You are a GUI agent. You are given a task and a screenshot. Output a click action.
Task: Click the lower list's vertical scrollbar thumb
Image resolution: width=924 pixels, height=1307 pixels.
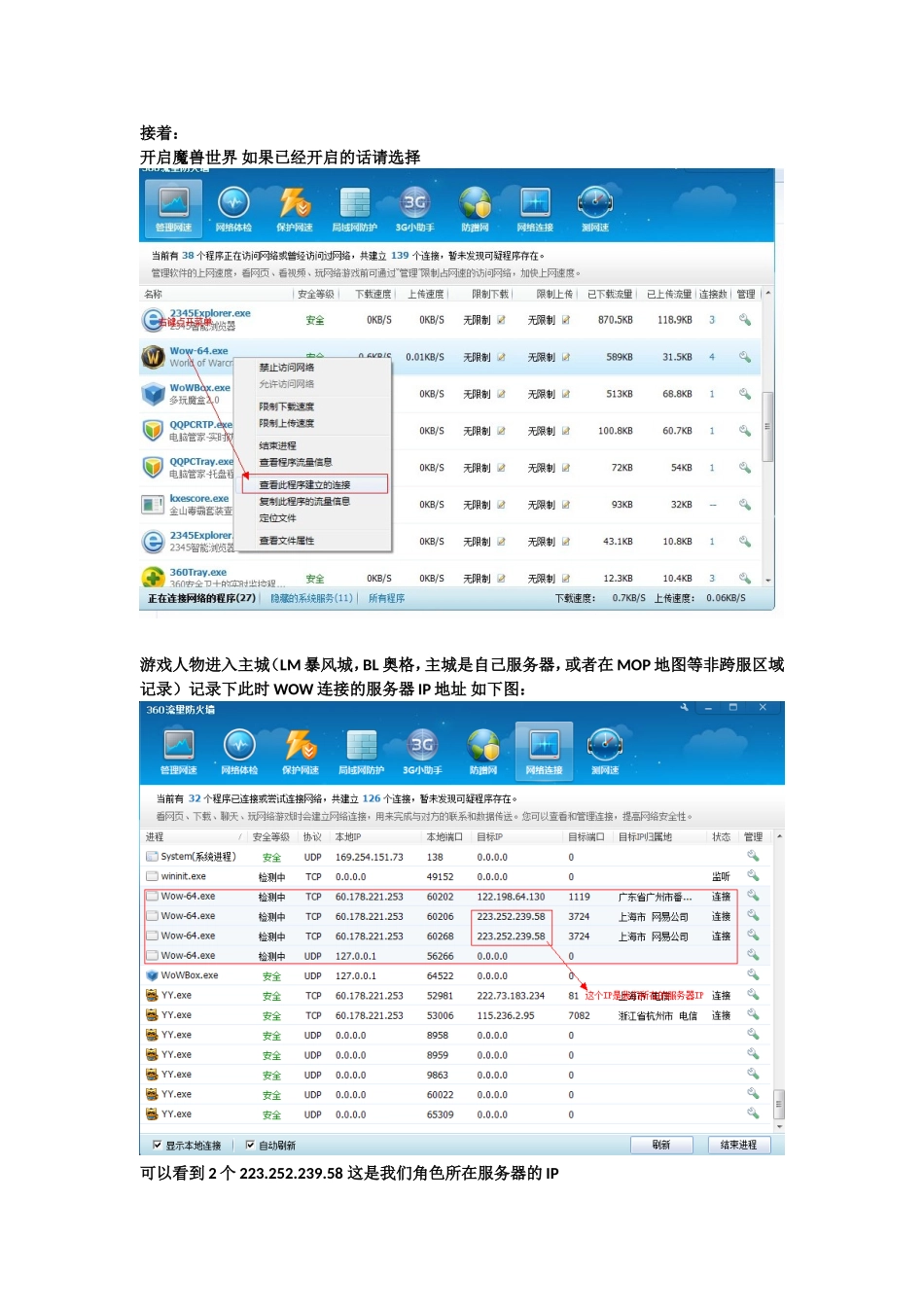coord(778,1103)
